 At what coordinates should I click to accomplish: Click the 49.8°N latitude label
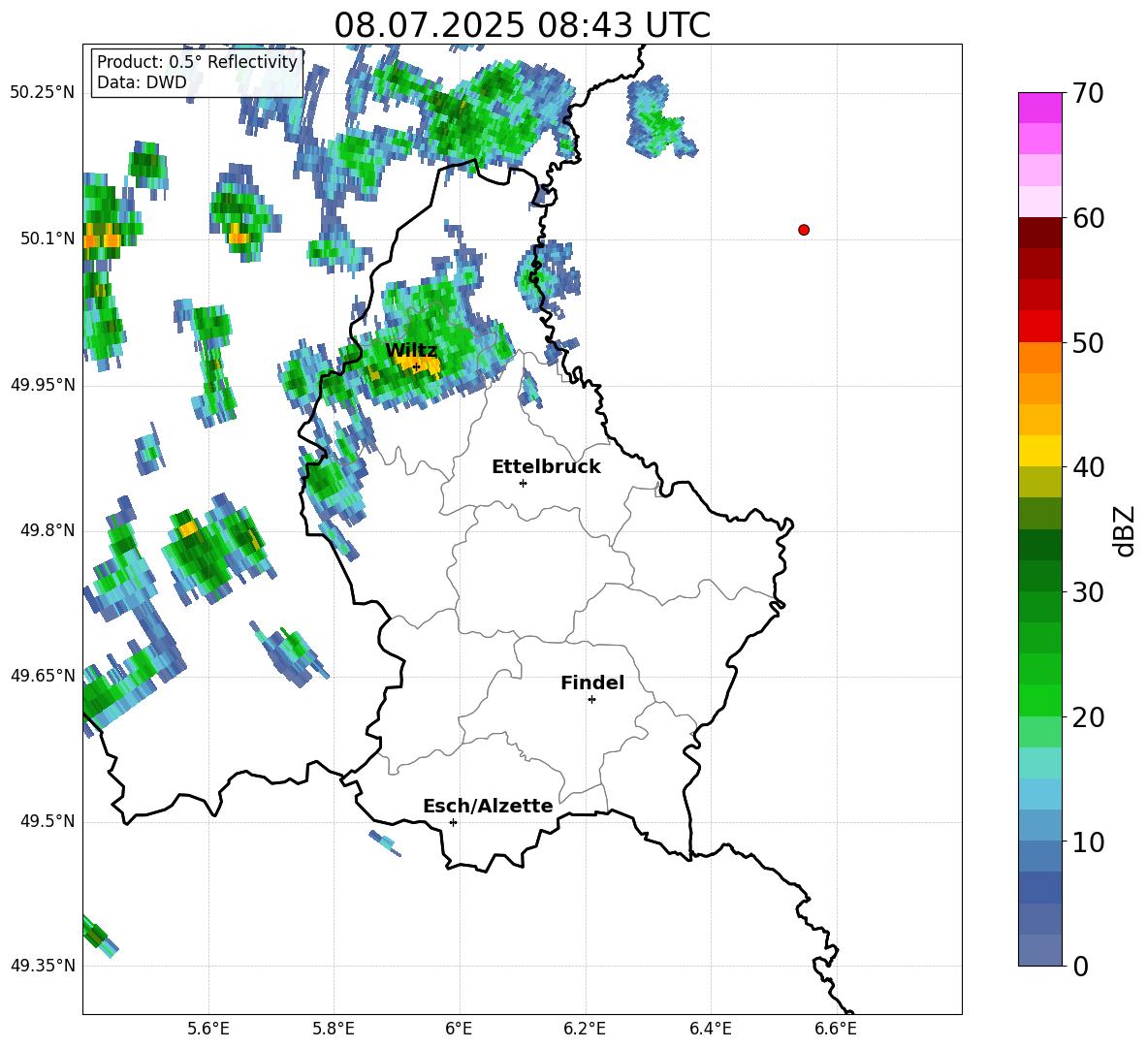[x=47, y=530]
